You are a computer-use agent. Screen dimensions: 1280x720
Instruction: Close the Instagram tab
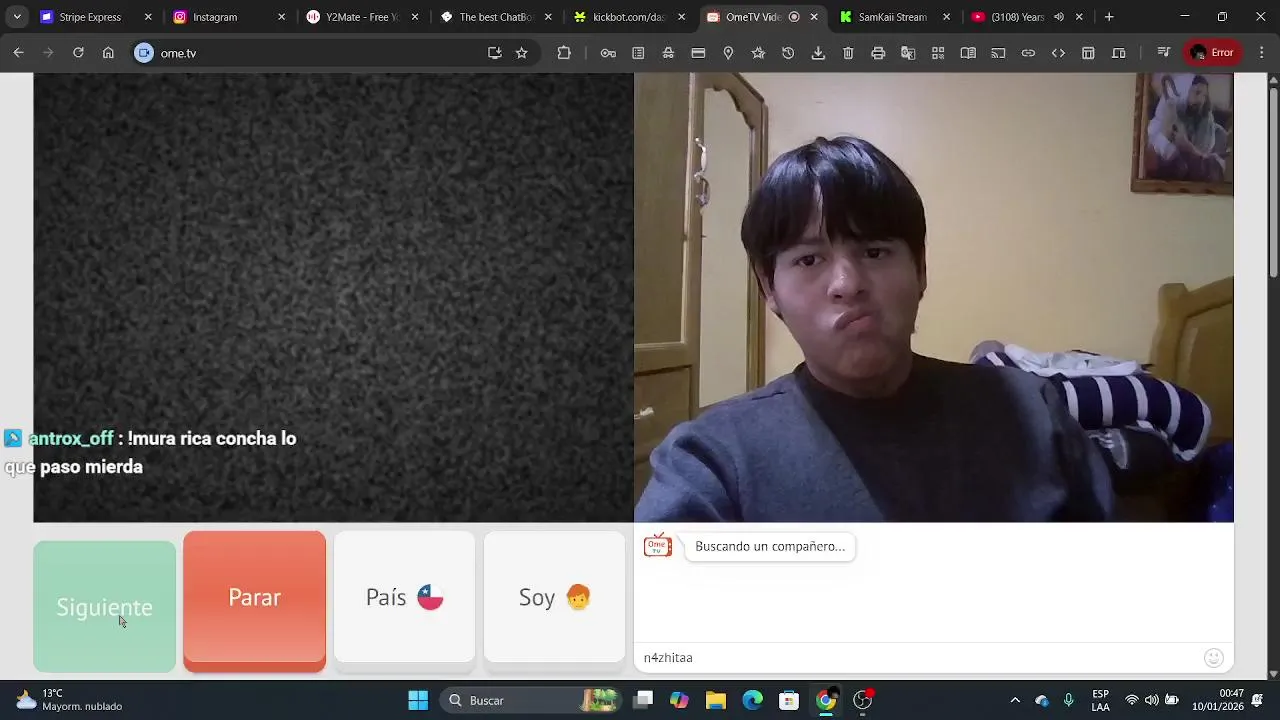click(281, 17)
